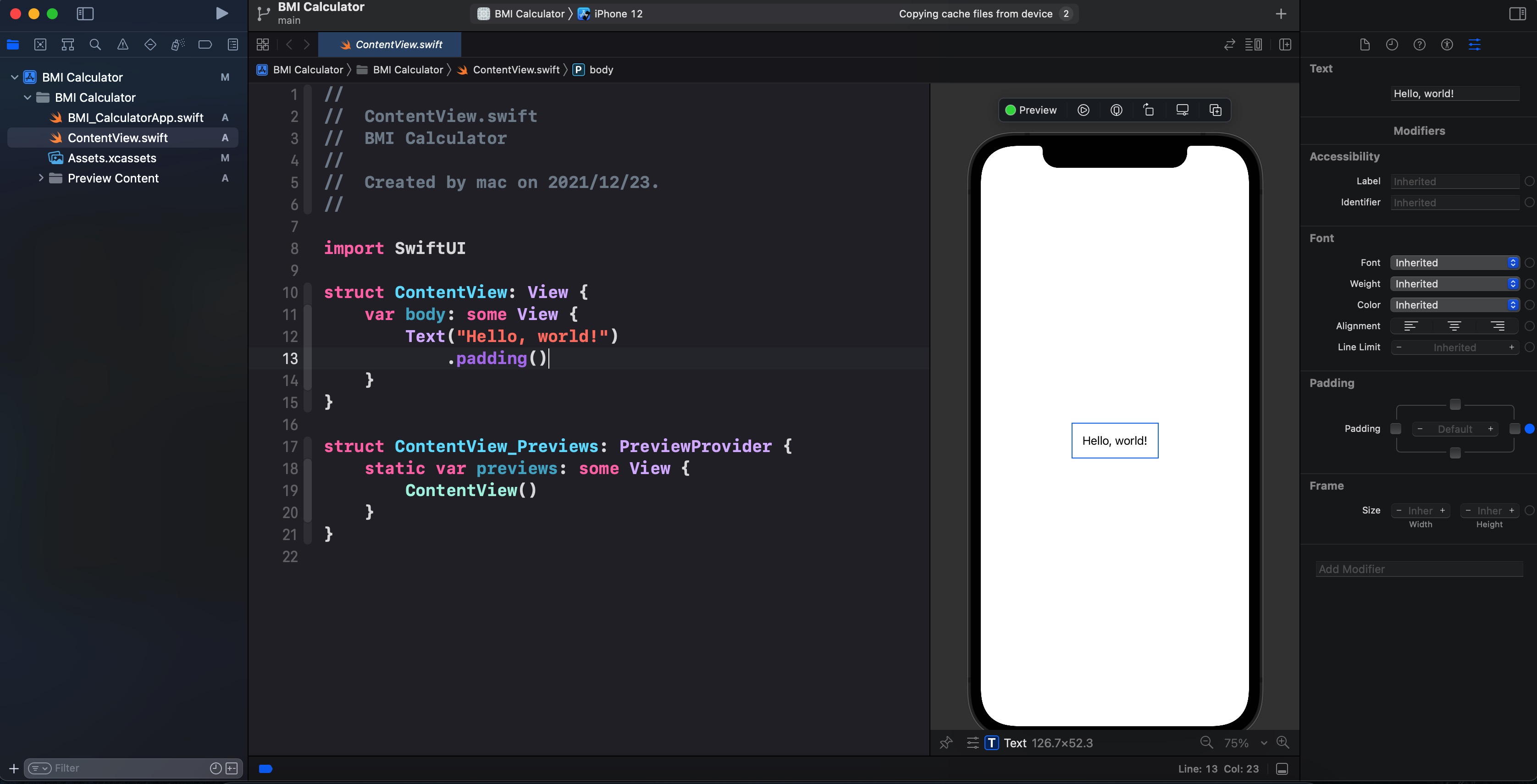This screenshot has height=784, width=1537.
Task: Select ContentView.swift in file navigator
Action: 117,138
